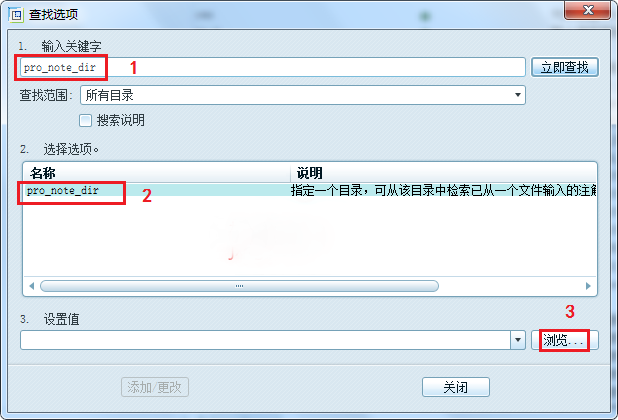The height and width of the screenshot is (420, 618).
Task: Click the 立即查找 button
Action: (564, 67)
